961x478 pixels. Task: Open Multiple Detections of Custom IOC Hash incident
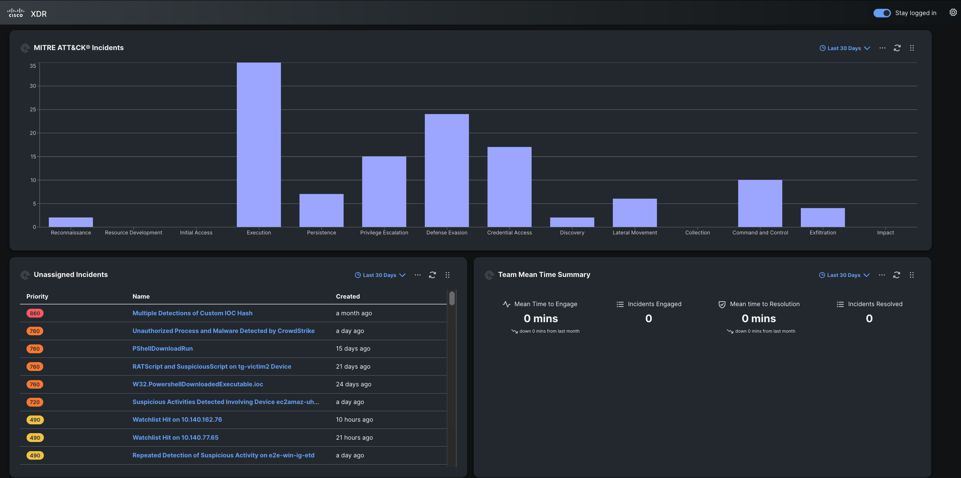tap(192, 313)
